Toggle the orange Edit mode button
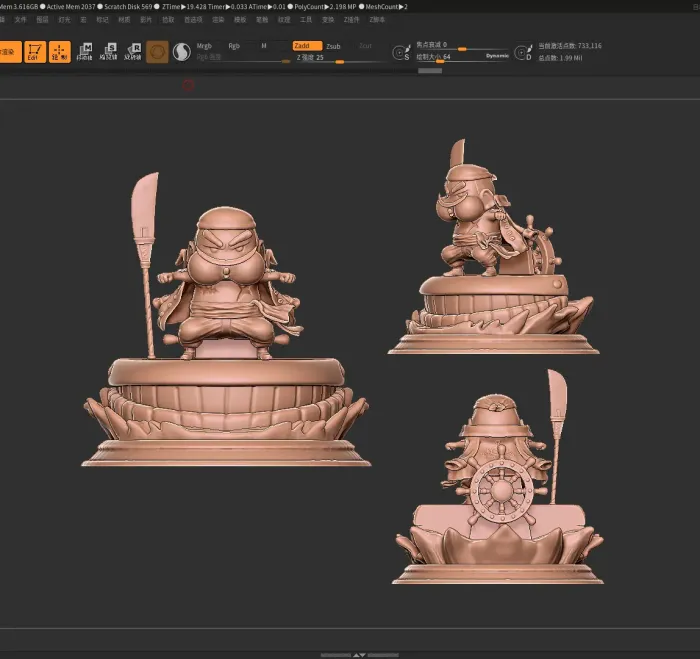The image size is (700, 659). (x=35, y=52)
